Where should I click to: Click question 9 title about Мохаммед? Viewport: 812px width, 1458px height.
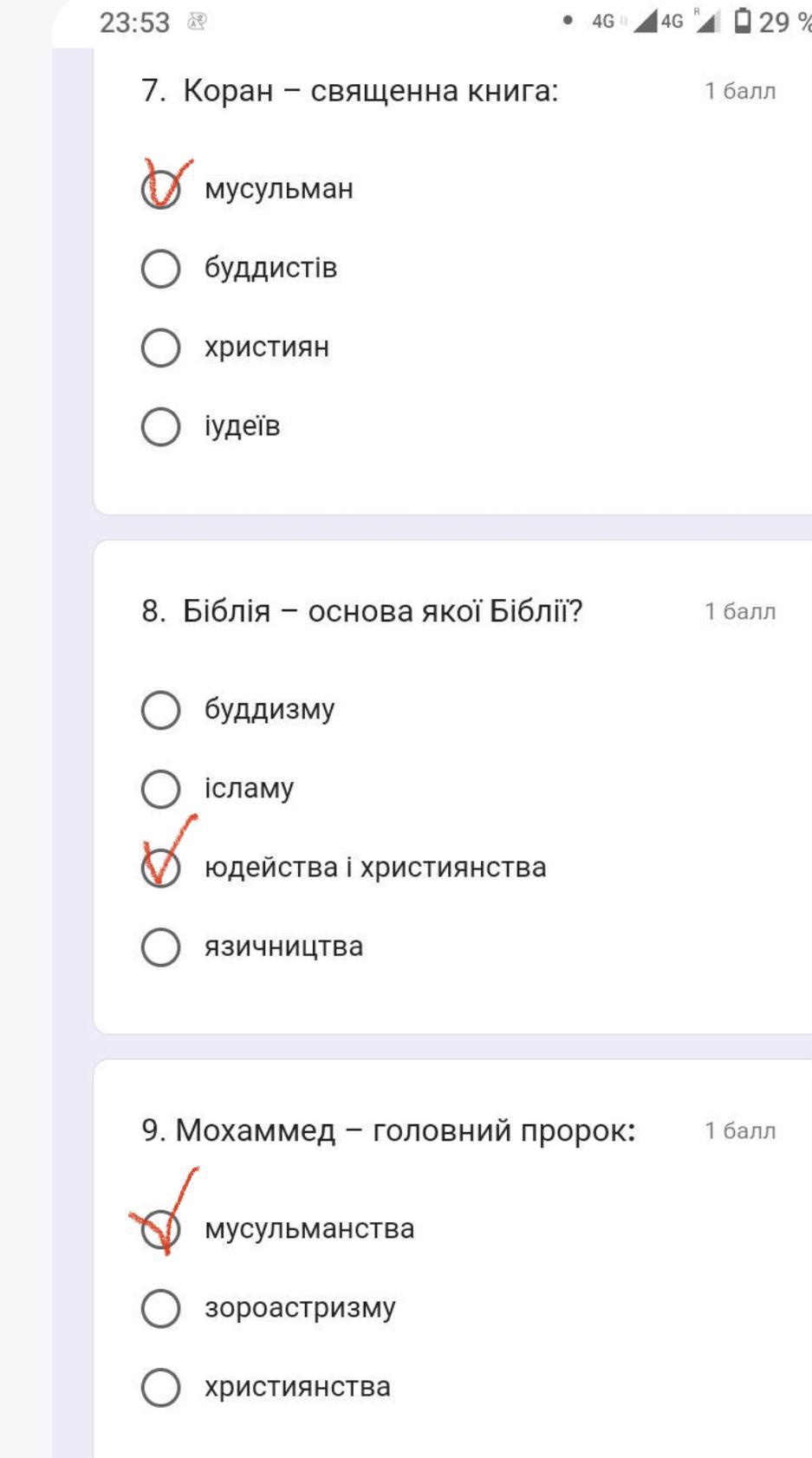pyautogui.click(x=388, y=1130)
